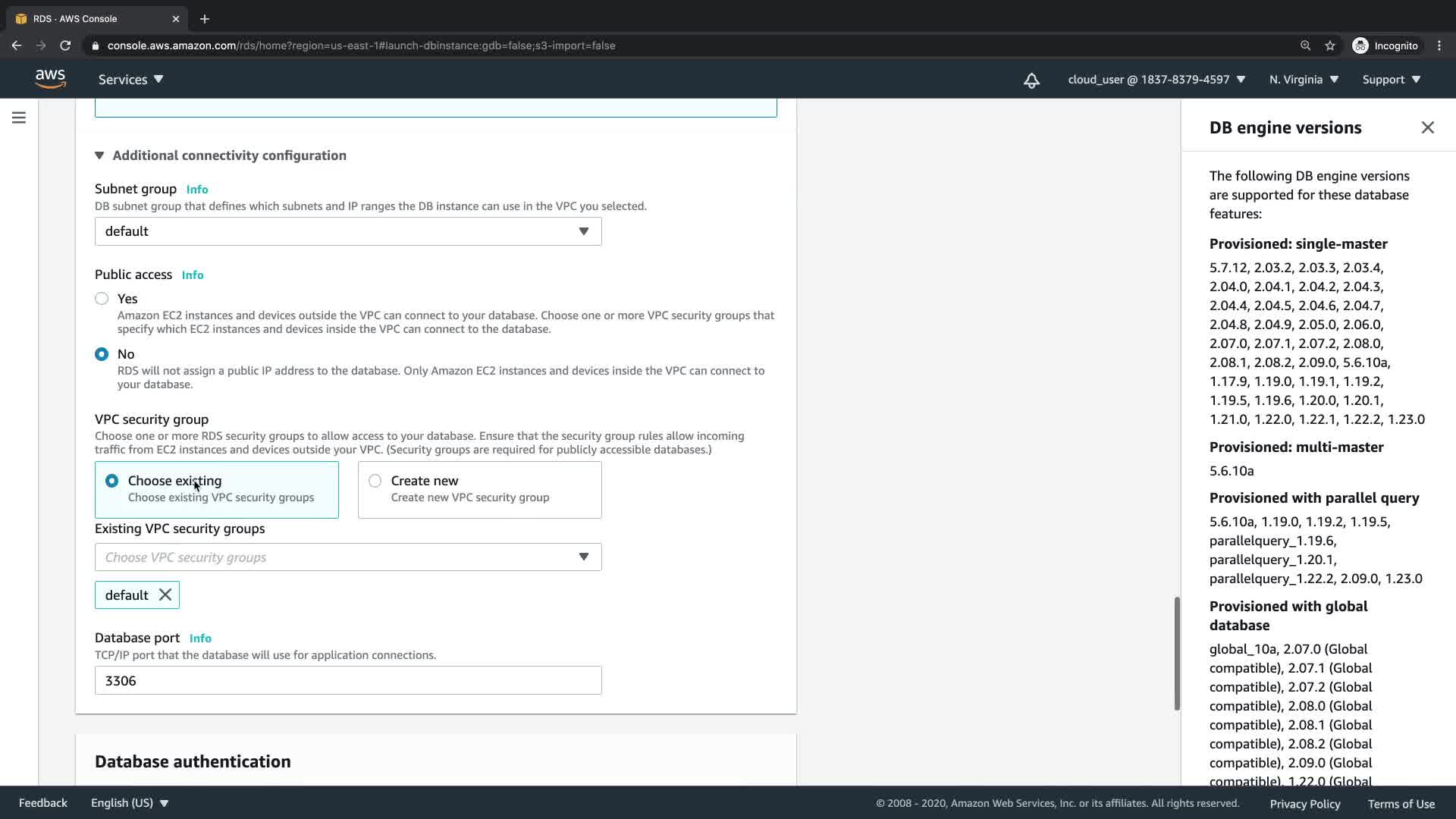
Task: Open the AWS hamburger side menu
Action: 19,118
